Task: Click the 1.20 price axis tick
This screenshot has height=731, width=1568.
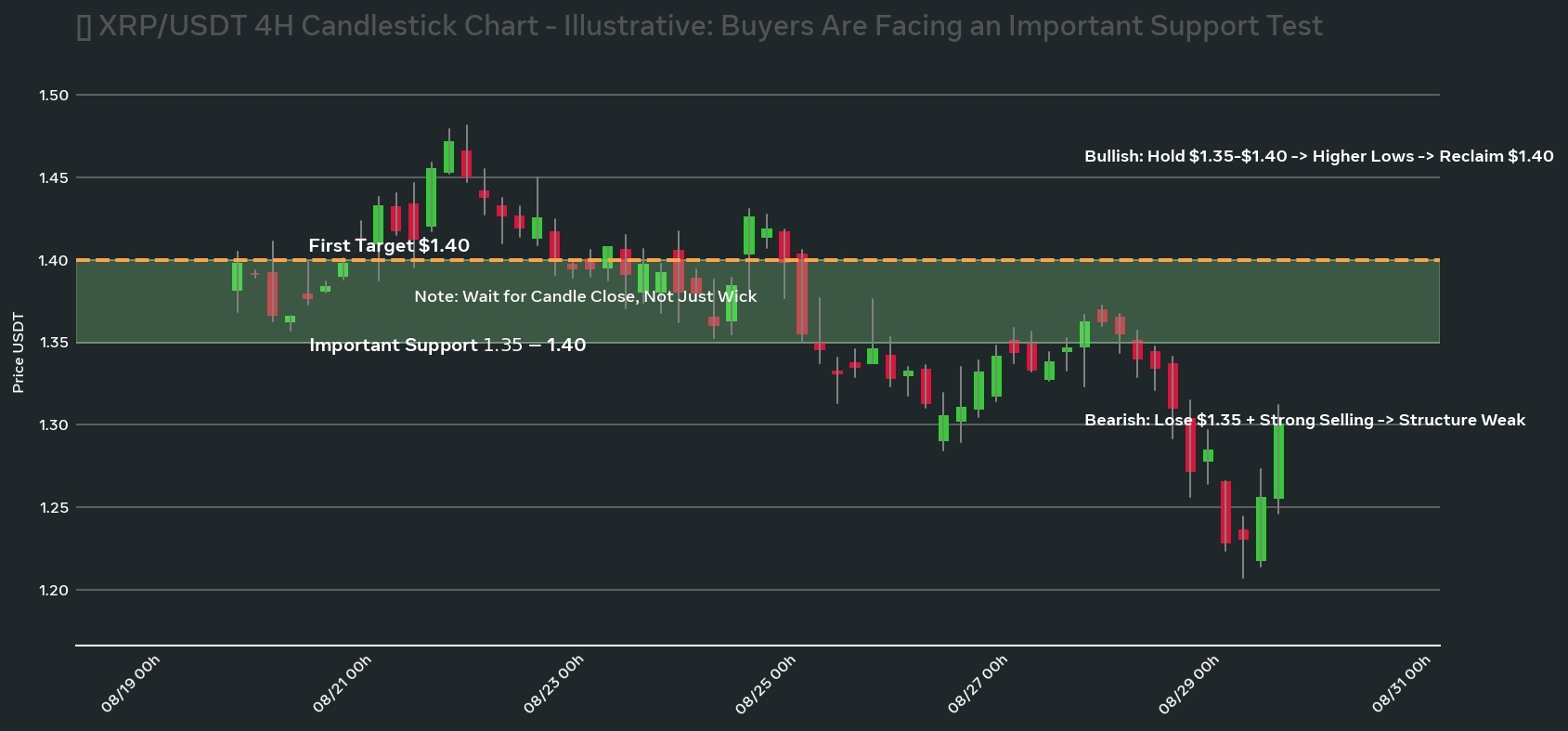Action: coord(54,590)
